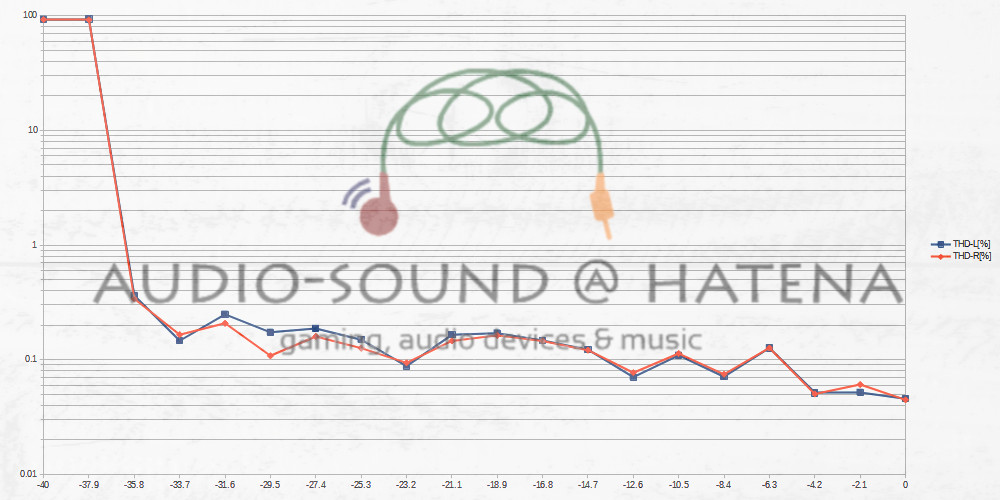Click the x-axis label -18.9
Screen dimensions: 1000x500
pos(497,485)
